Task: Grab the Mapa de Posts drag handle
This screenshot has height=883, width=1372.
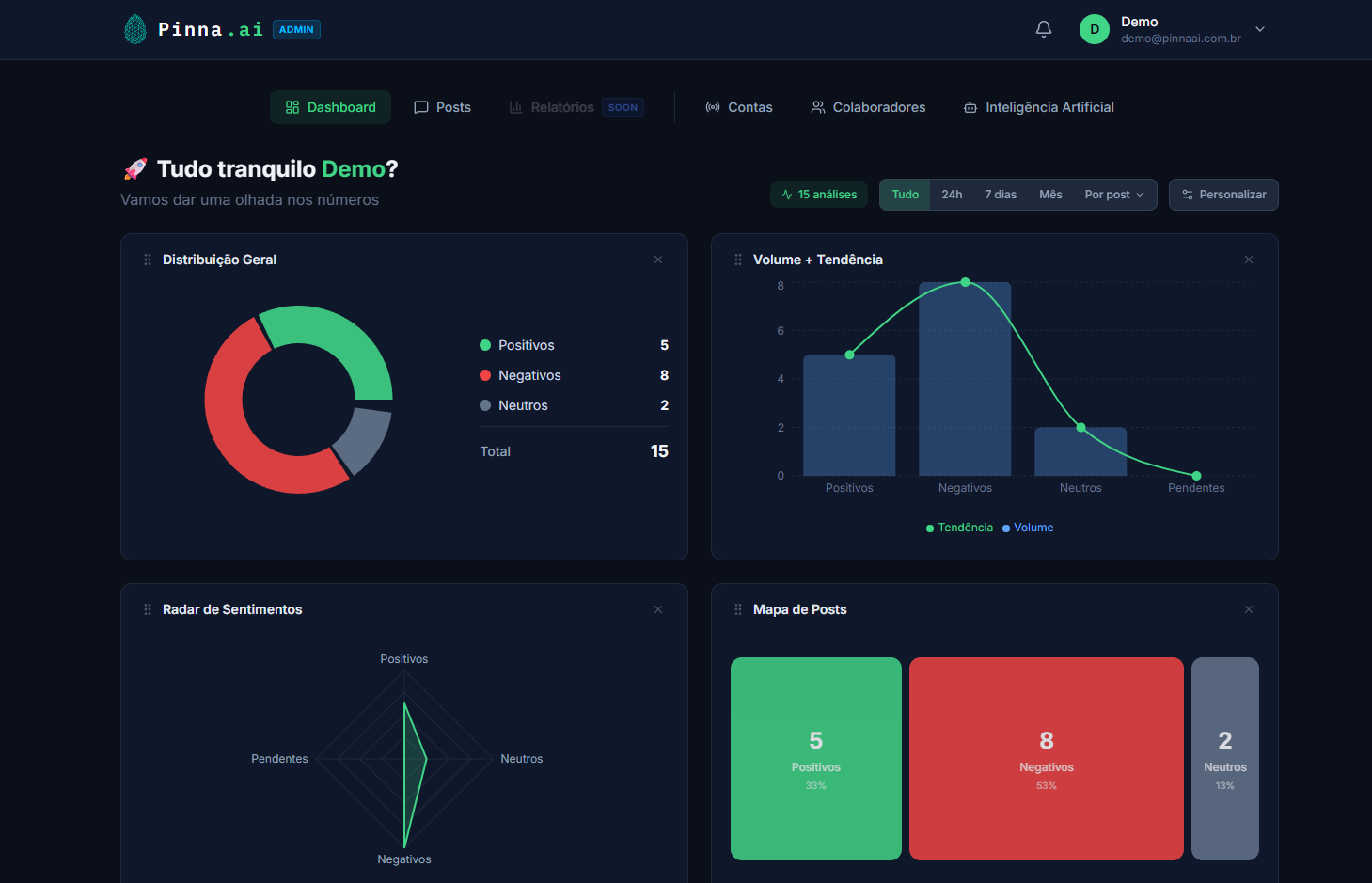Action: coord(738,609)
